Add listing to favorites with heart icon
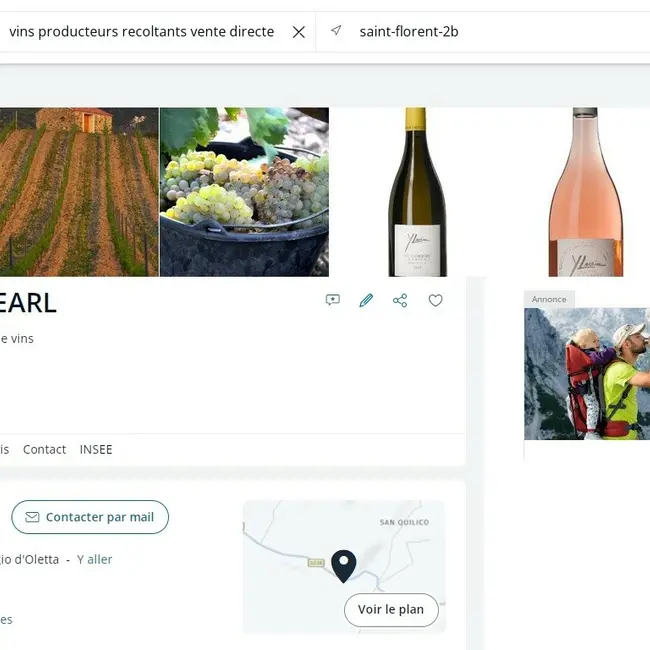This screenshot has height=650, width=650. click(x=435, y=300)
